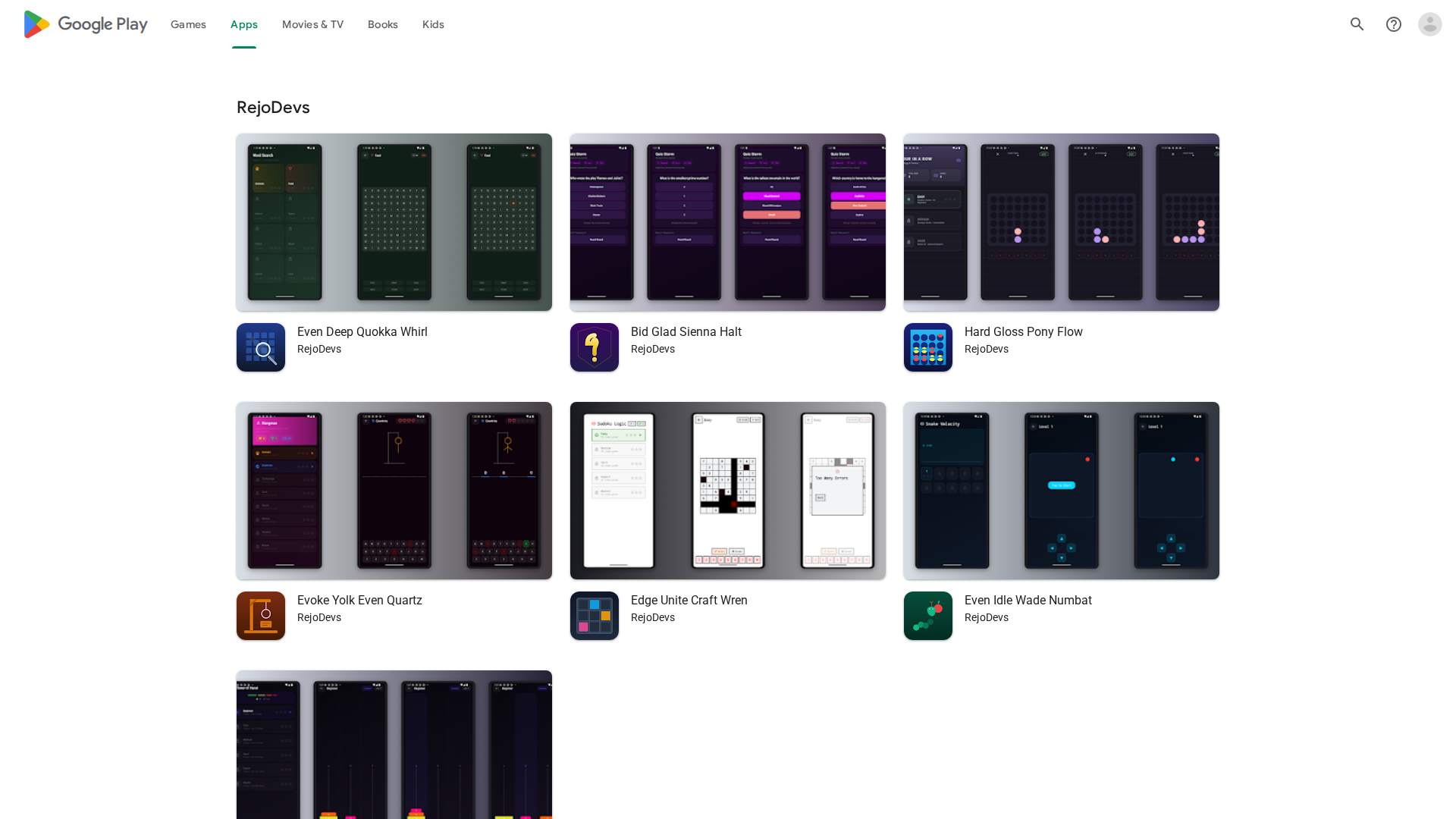Open Hard Gloss Pony Flow title link

[x=1024, y=332]
